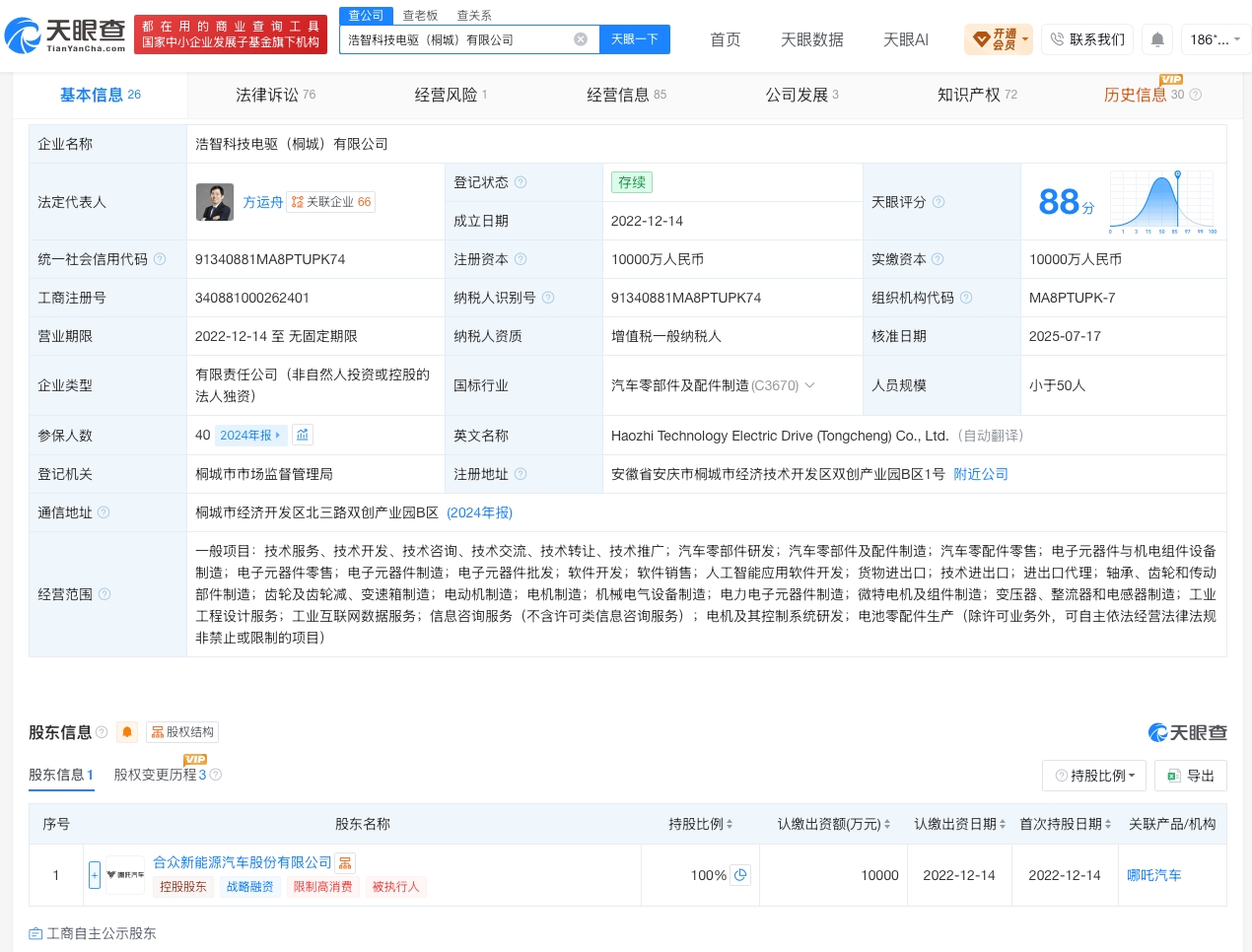Click the structure icon beside 合众新能源汽车股份有限公司
The height and width of the screenshot is (952, 1252).
pos(345,863)
